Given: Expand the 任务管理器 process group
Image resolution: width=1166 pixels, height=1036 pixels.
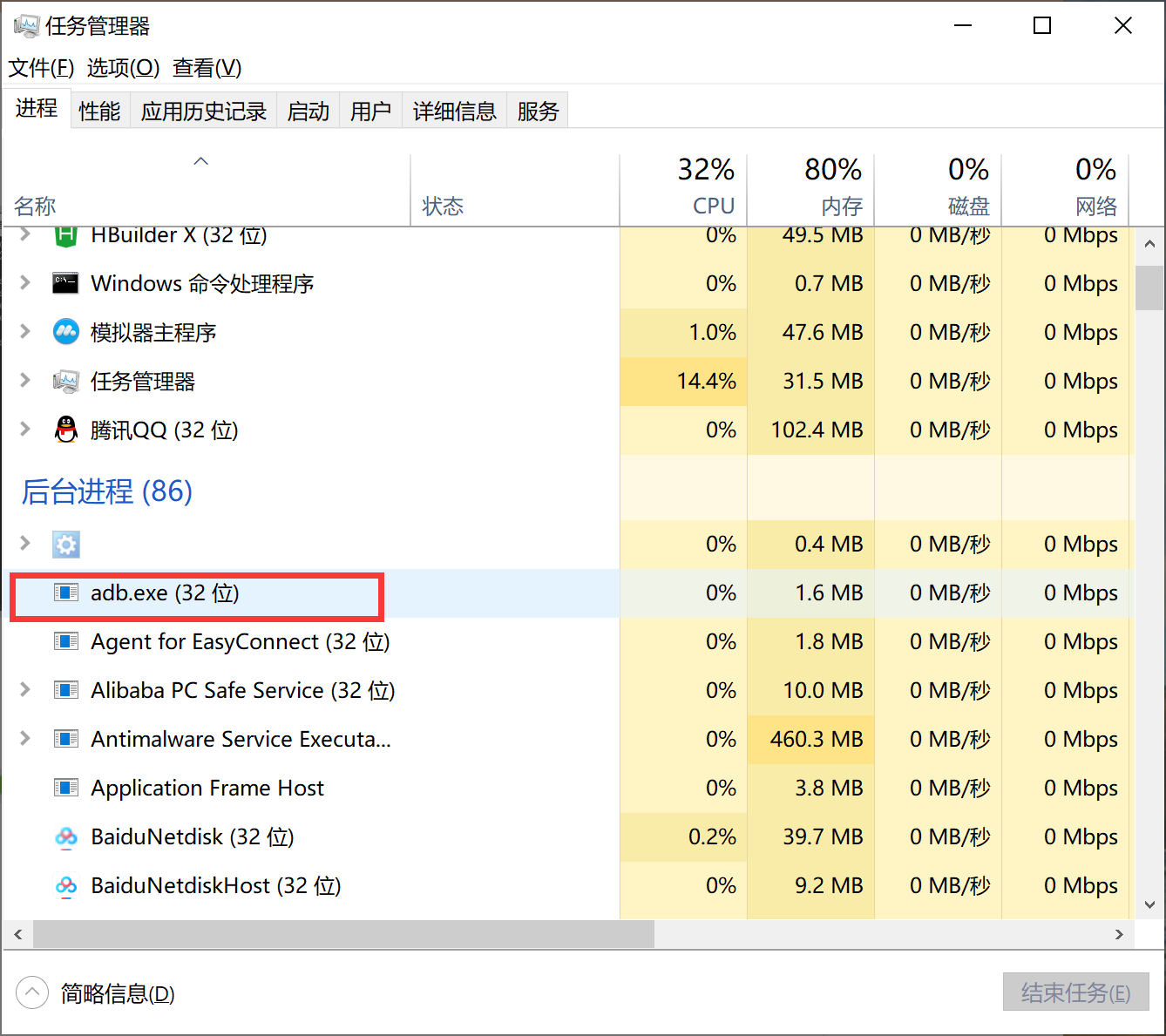Looking at the screenshot, I should pos(25,380).
